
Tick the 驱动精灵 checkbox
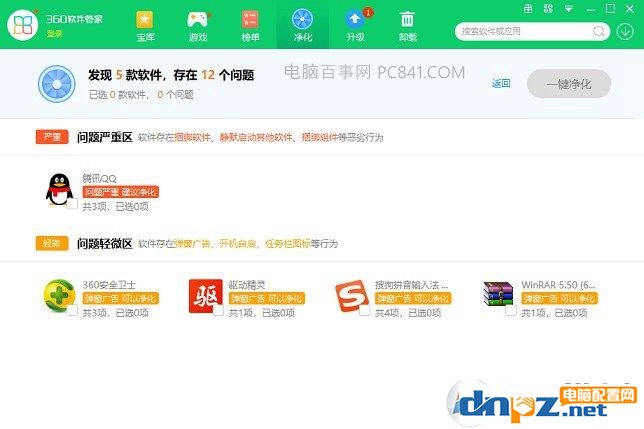click(x=218, y=310)
